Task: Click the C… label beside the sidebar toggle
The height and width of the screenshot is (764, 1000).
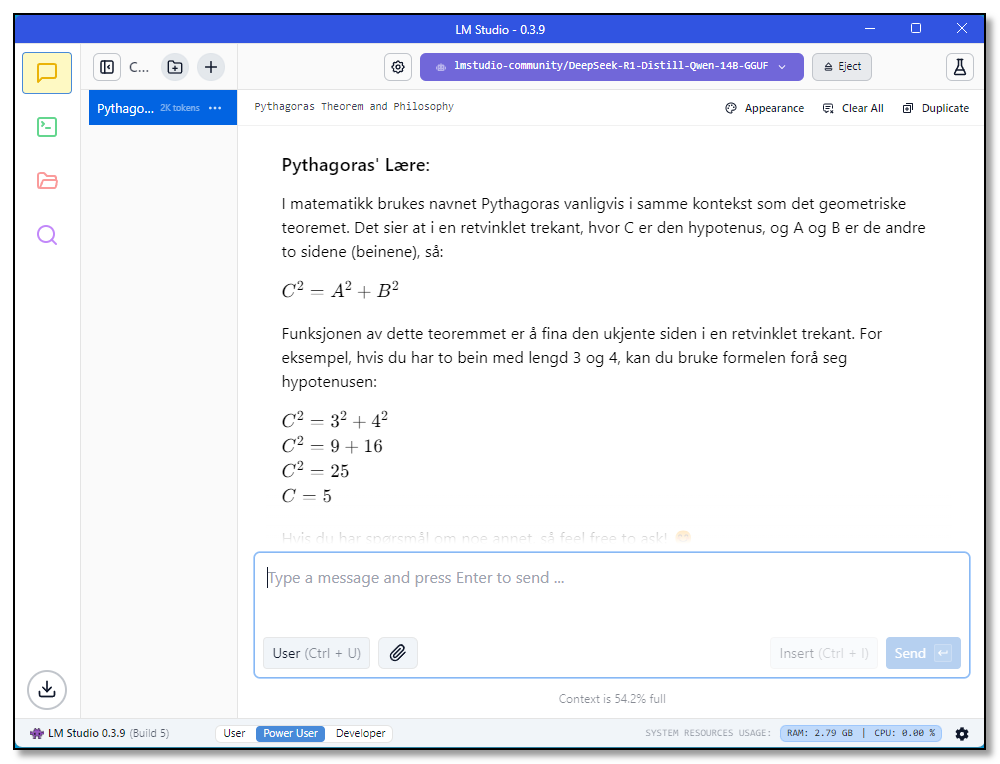Action: (139, 67)
